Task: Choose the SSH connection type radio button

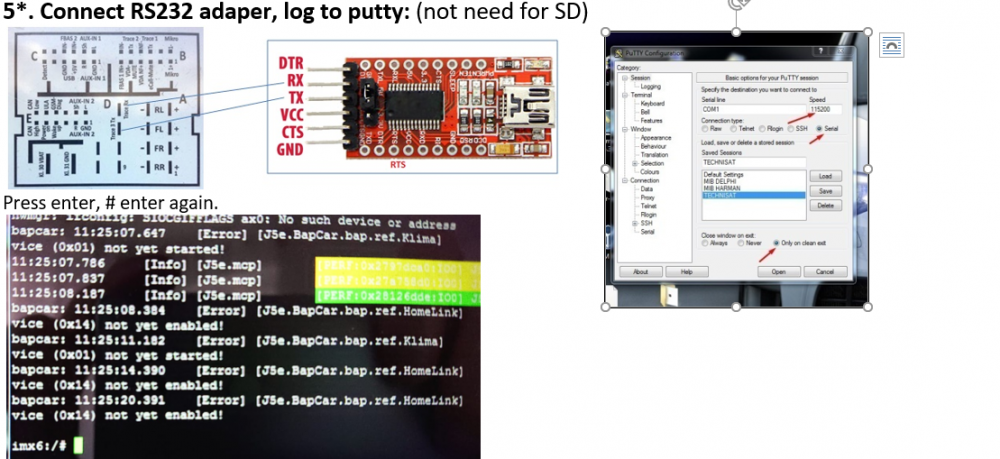Action: pyautogui.click(x=791, y=129)
